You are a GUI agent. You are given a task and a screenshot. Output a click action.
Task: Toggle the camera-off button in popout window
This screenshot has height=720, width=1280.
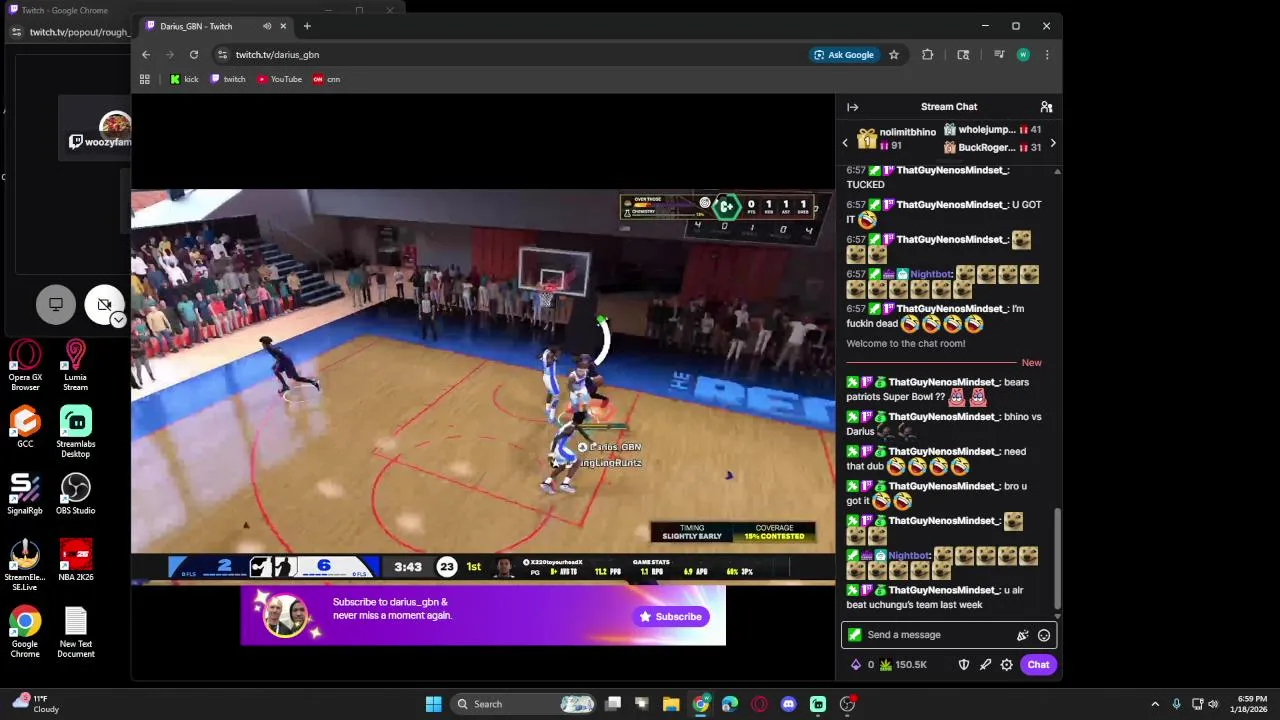pyautogui.click(x=103, y=304)
